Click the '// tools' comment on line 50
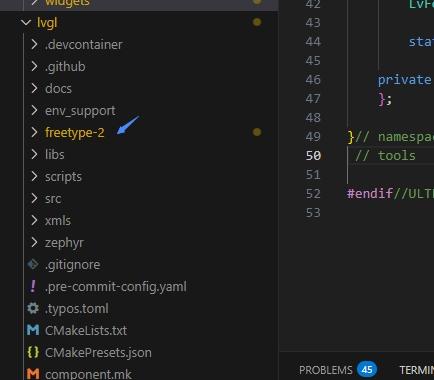434x380 pixels. [385, 156]
